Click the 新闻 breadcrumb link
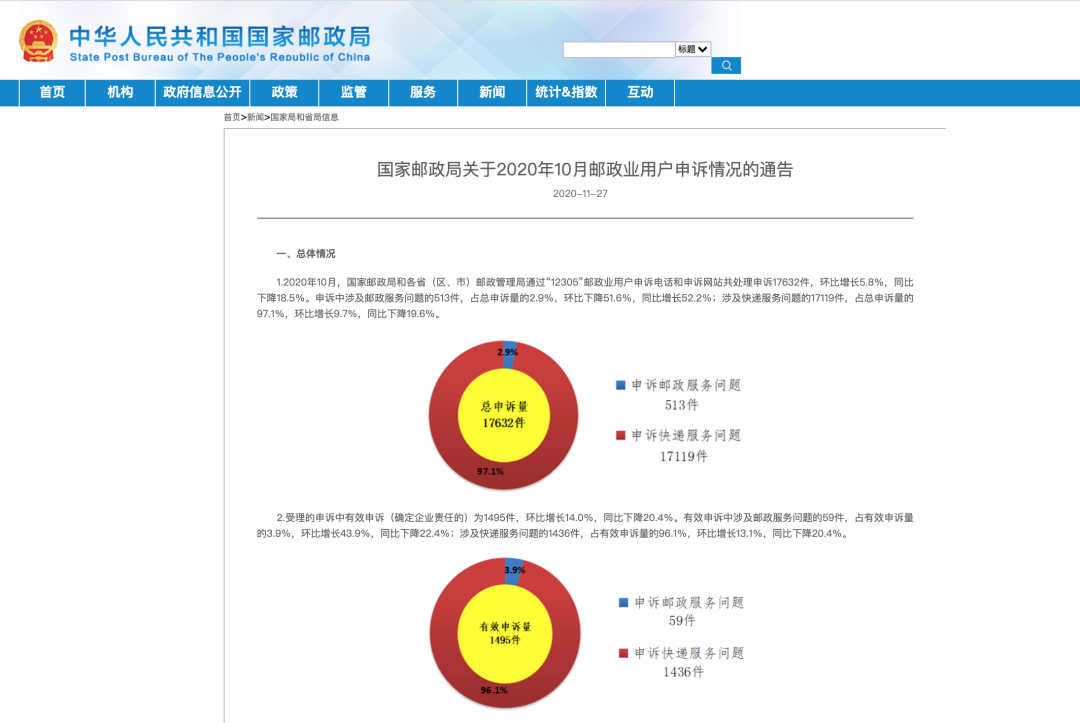Screen dimensions: 1080x723 tap(256, 117)
